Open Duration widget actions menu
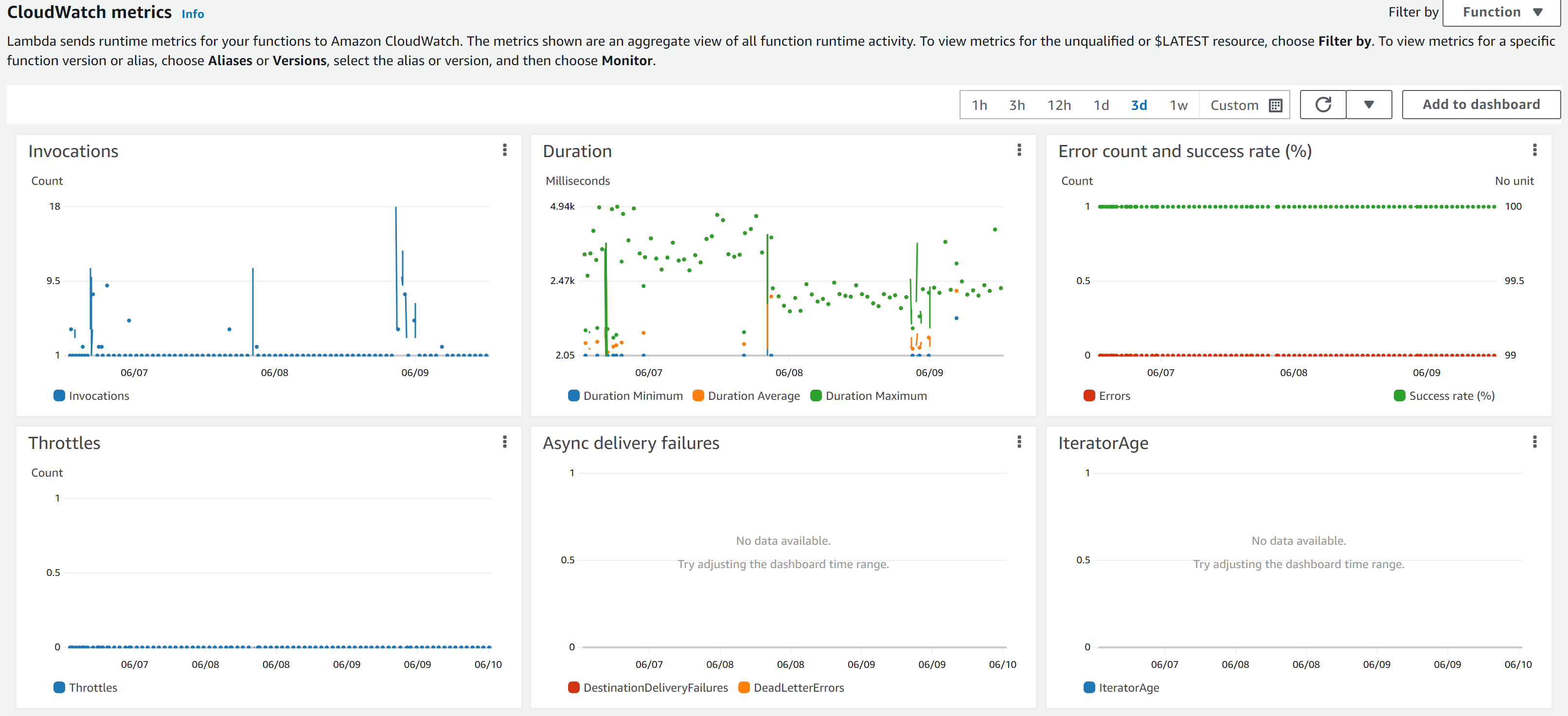The width and height of the screenshot is (1568, 716). [1019, 150]
